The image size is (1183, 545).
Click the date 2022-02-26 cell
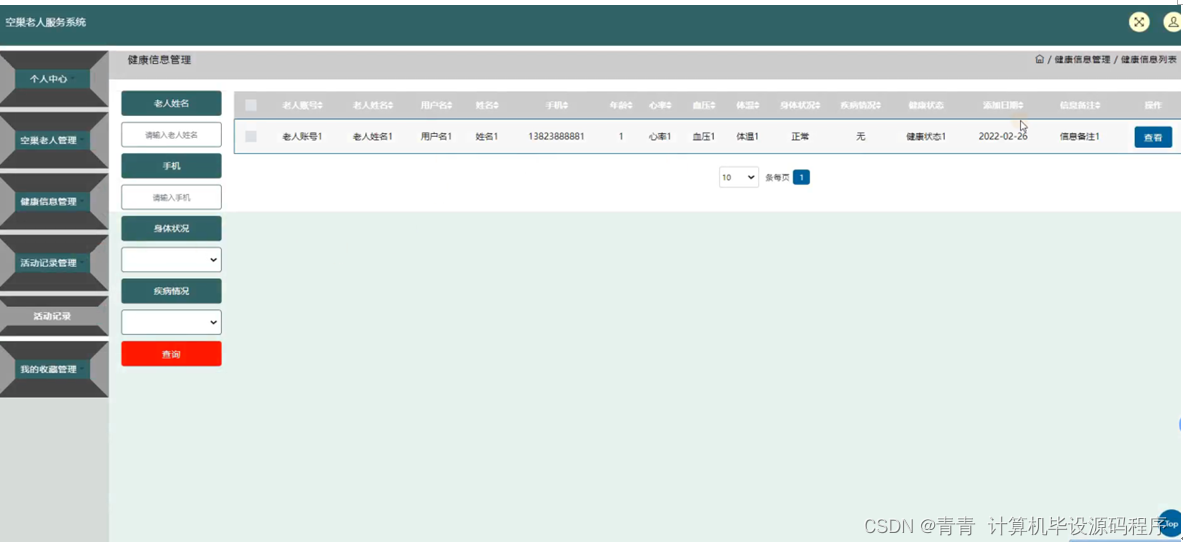click(x=1003, y=137)
